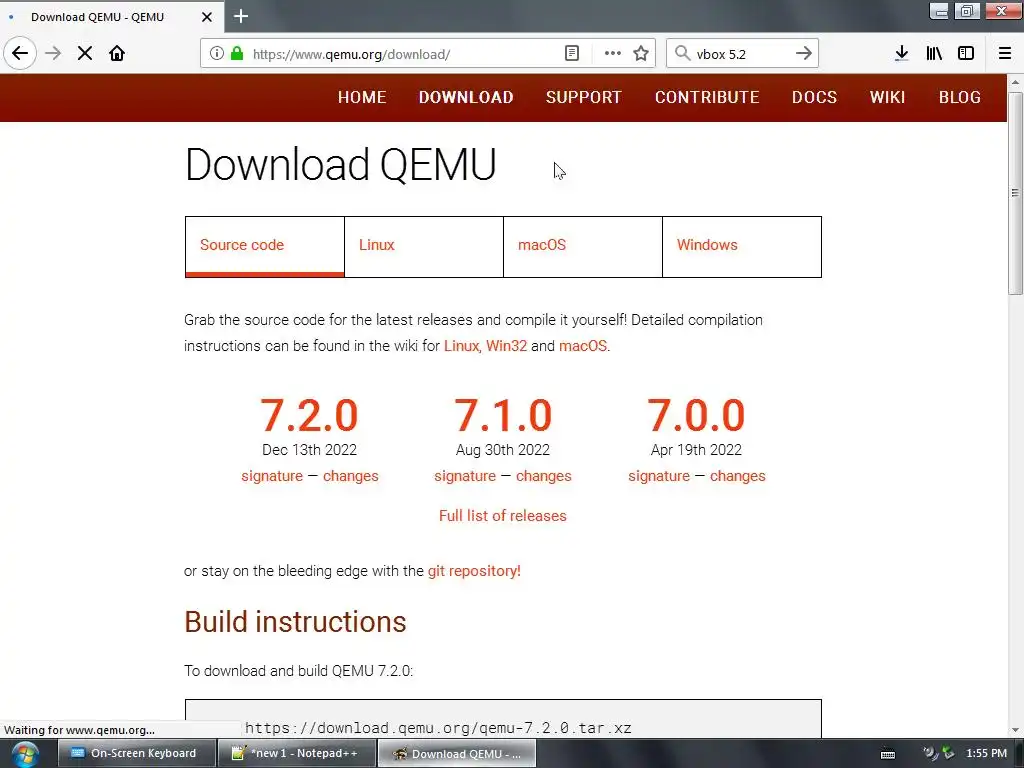Stop loading the page
Screen dimensions: 1024x768
coord(85,54)
